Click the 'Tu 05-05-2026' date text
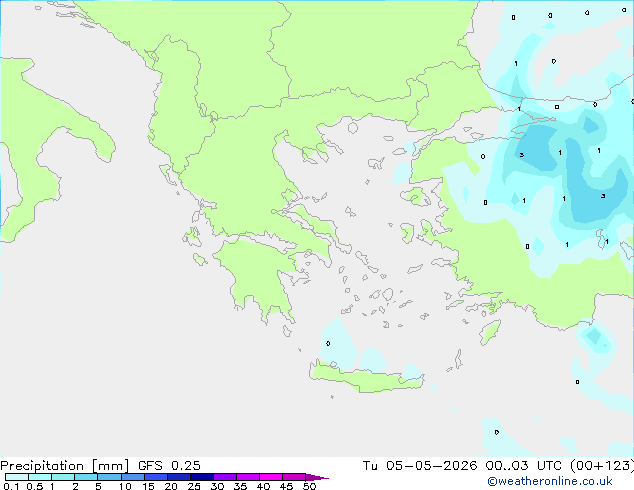 (420, 466)
